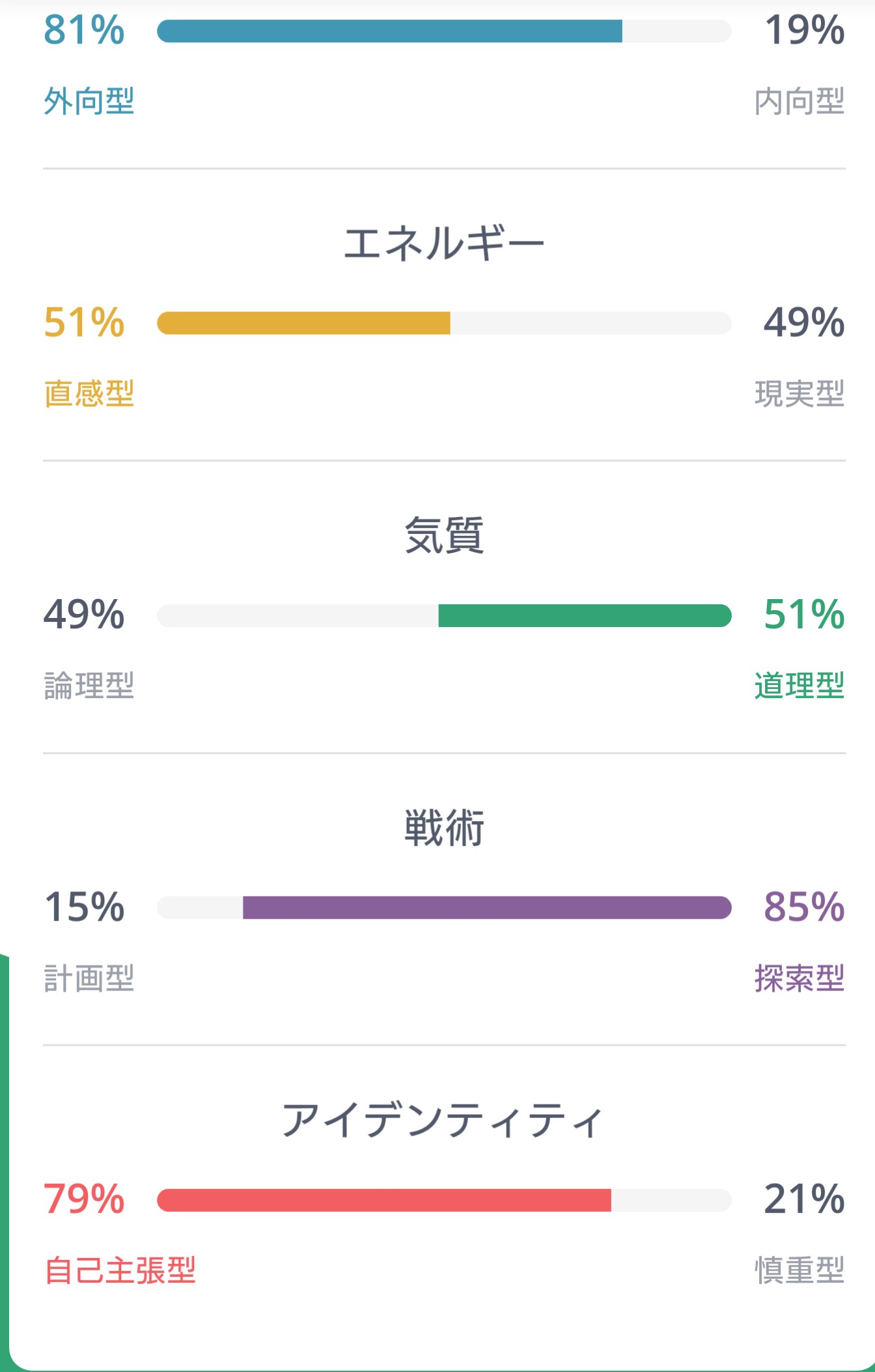Image resolution: width=875 pixels, height=1372 pixels.
Task: Tap the 自己主張型 trait label
Action: pyautogui.click(x=120, y=1271)
